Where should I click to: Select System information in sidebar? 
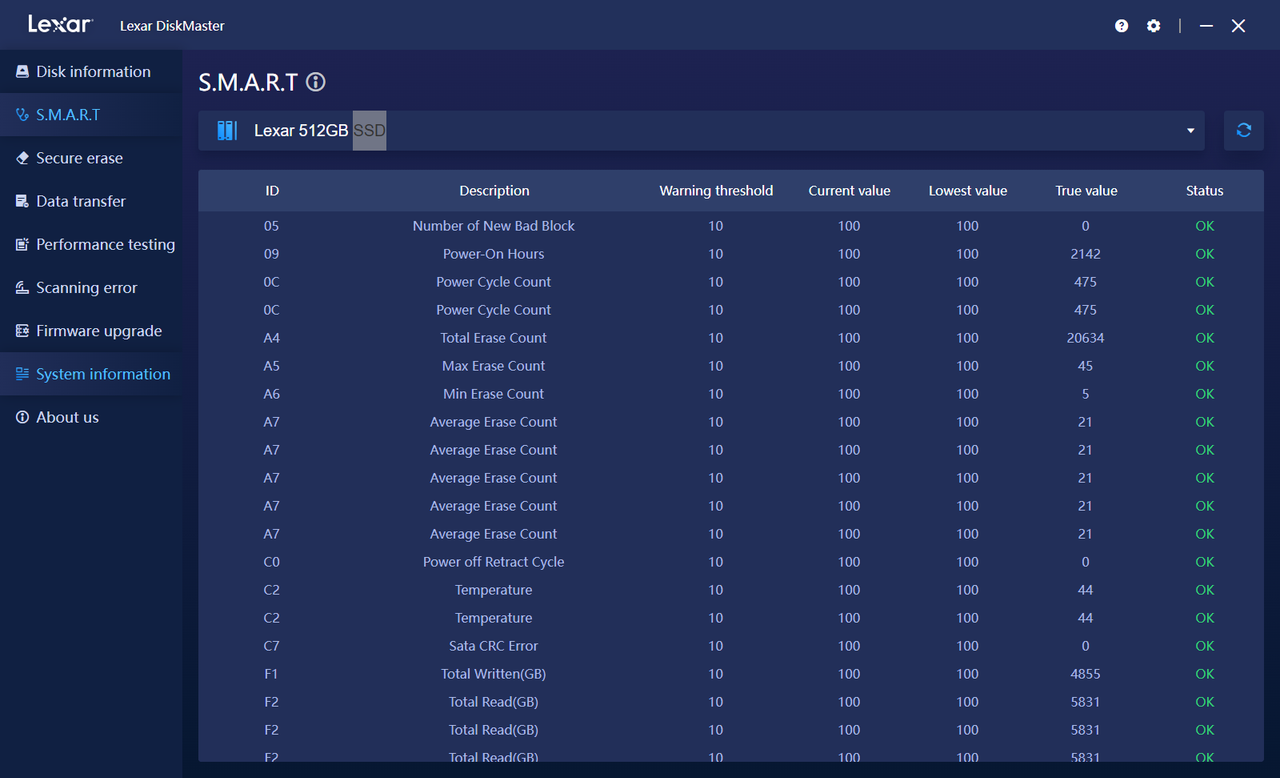click(x=91, y=374)
